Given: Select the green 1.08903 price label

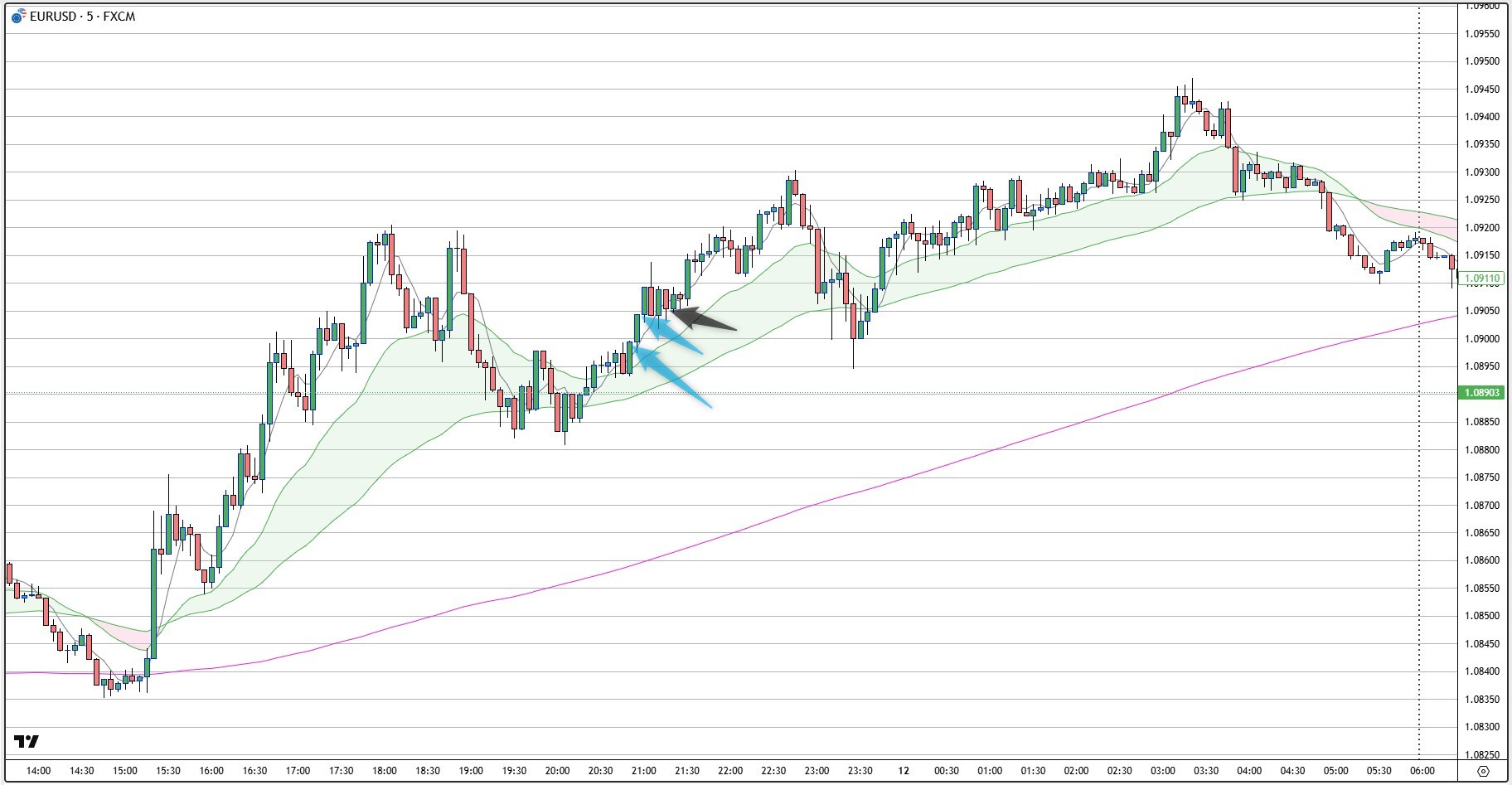Looking at the screenshot, I should pyautogui.click(x=1481, y=393).
